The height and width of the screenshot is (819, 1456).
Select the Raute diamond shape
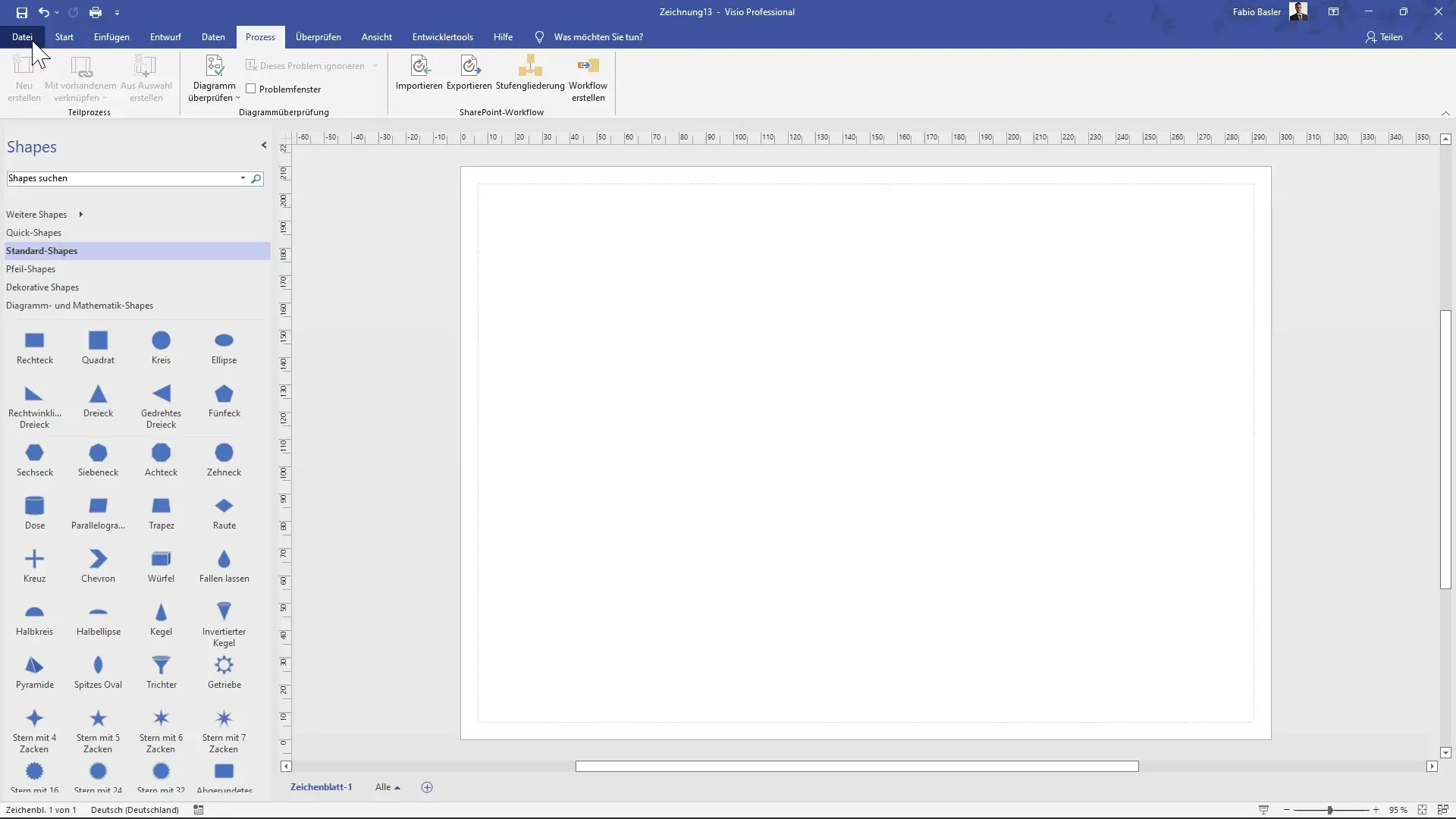[x=224, y=513]
